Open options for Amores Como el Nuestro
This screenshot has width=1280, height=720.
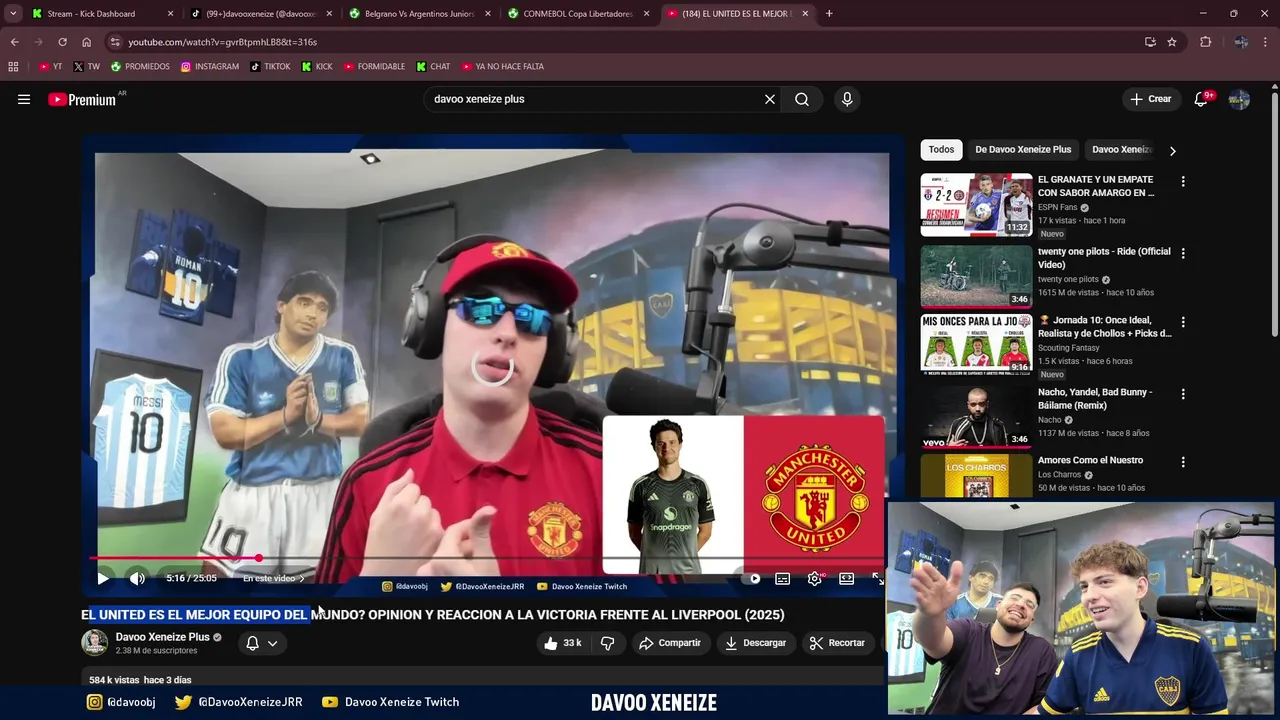(x=1183, y=463)
